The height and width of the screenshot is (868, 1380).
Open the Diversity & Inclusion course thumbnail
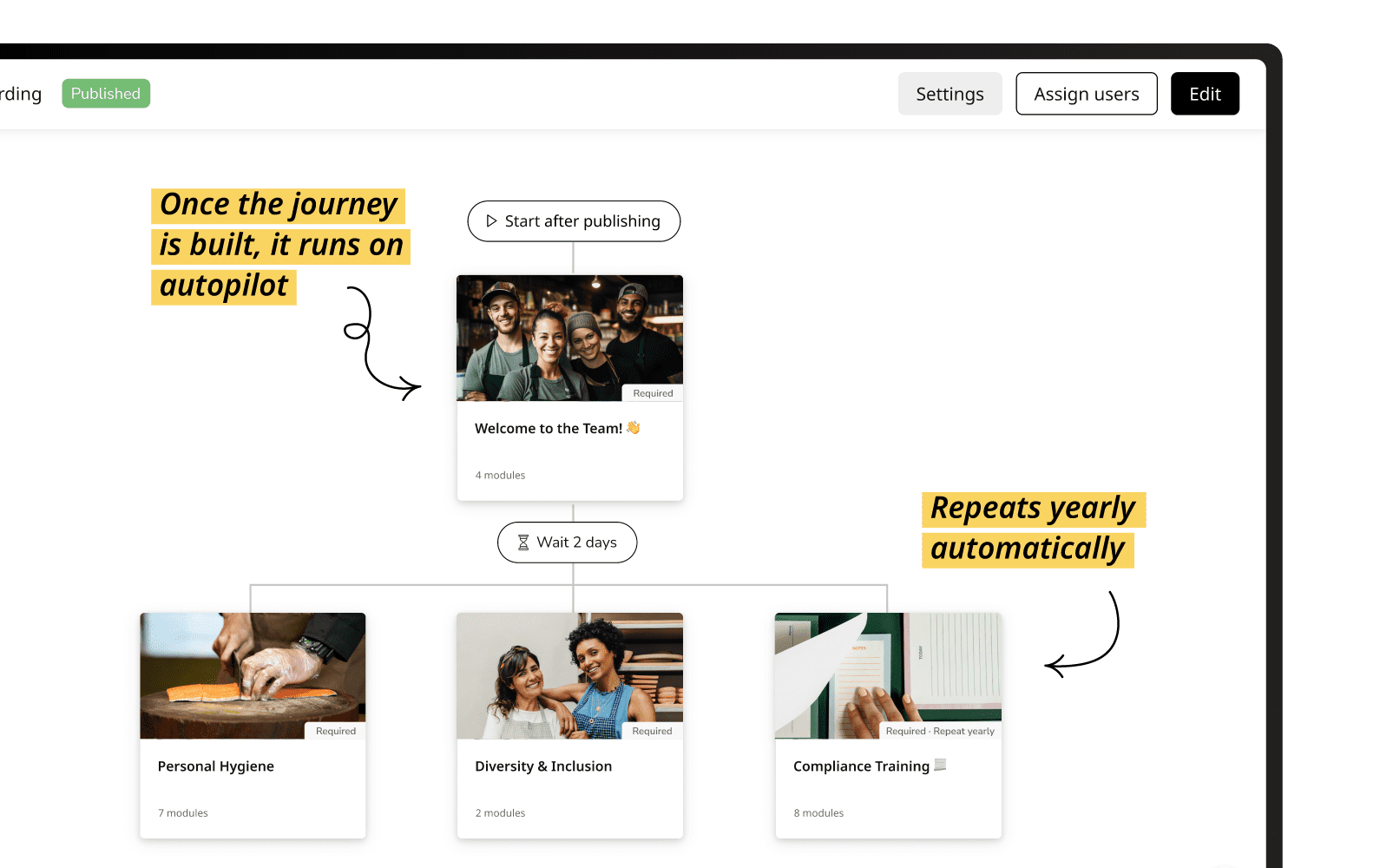569,675
